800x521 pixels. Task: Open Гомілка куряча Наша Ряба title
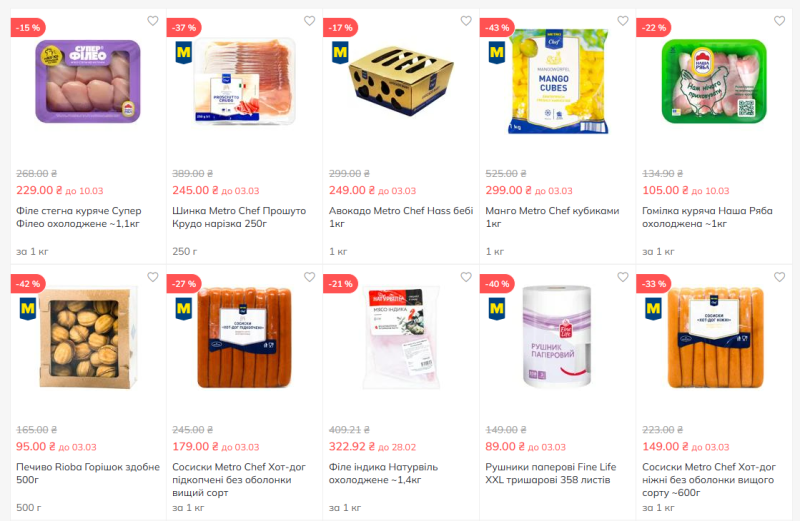click(707, 217)
